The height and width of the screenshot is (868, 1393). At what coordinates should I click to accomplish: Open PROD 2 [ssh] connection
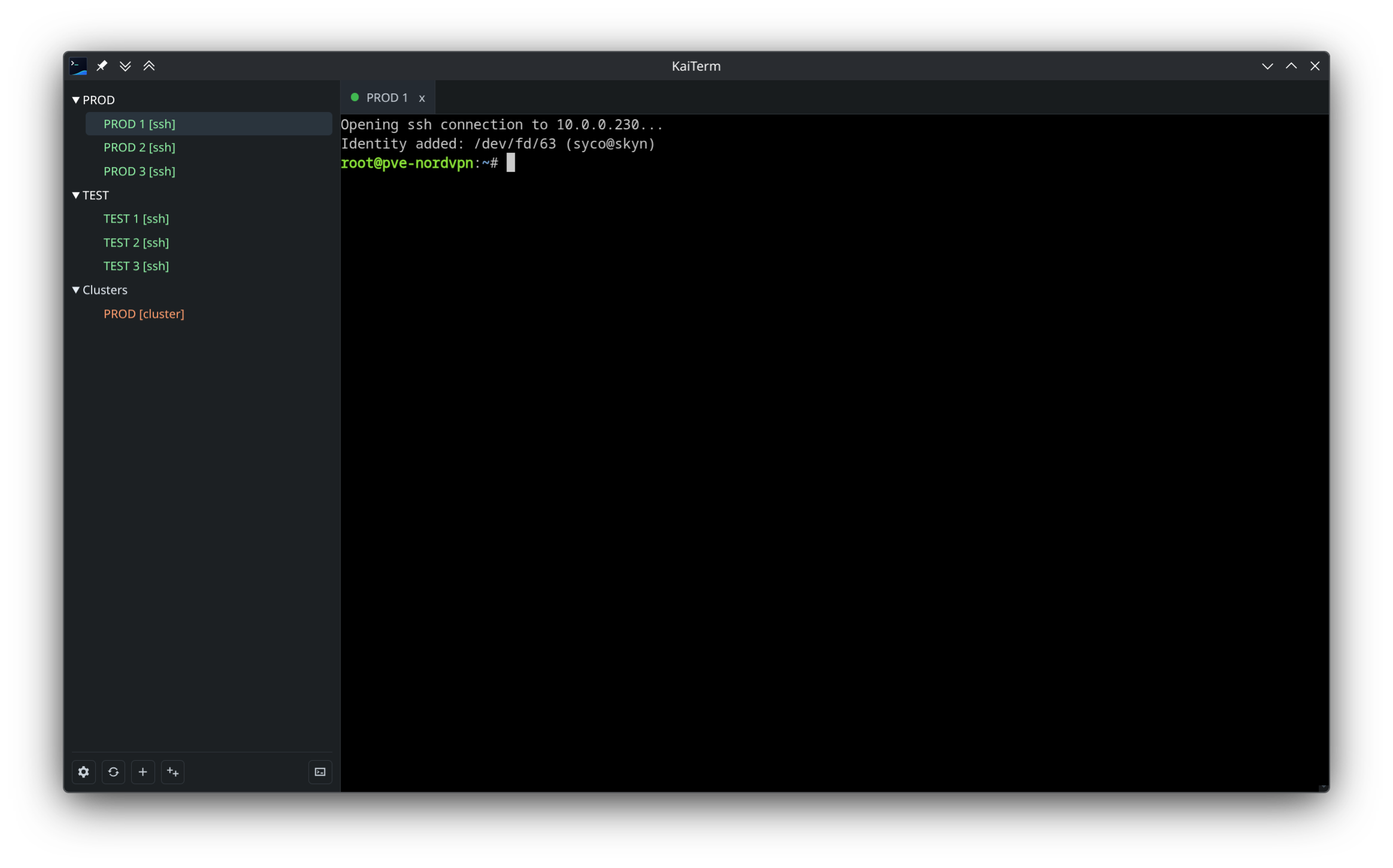coord(139,147)
